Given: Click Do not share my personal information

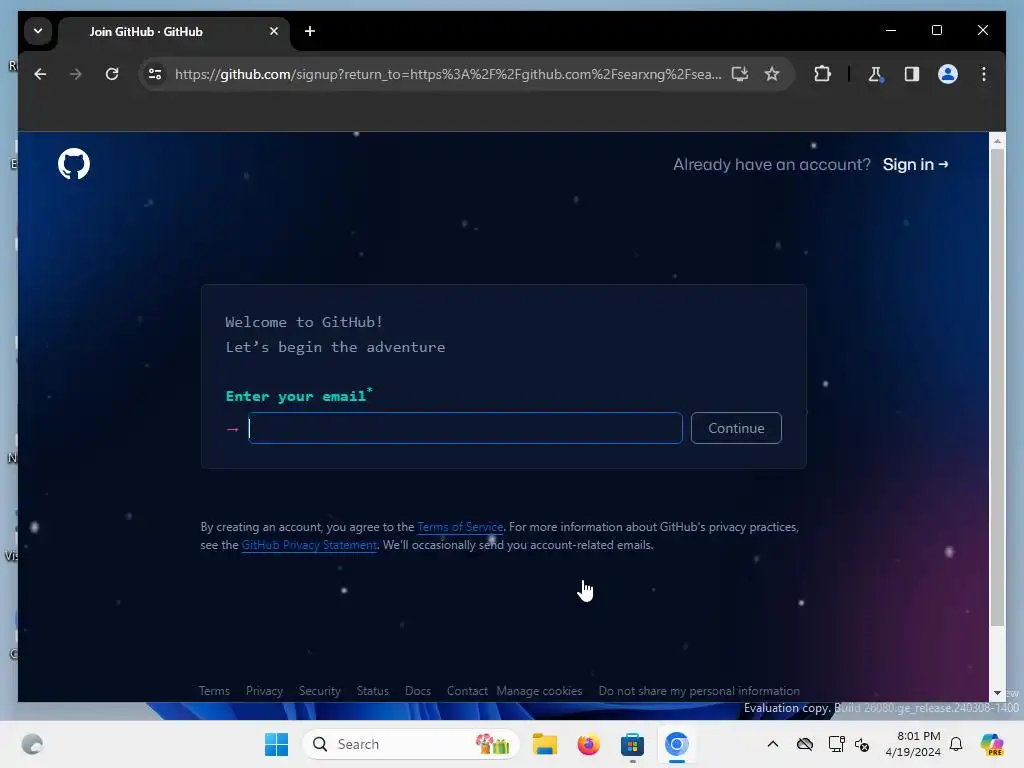Looking at the screenshot, I should point(699,691).
